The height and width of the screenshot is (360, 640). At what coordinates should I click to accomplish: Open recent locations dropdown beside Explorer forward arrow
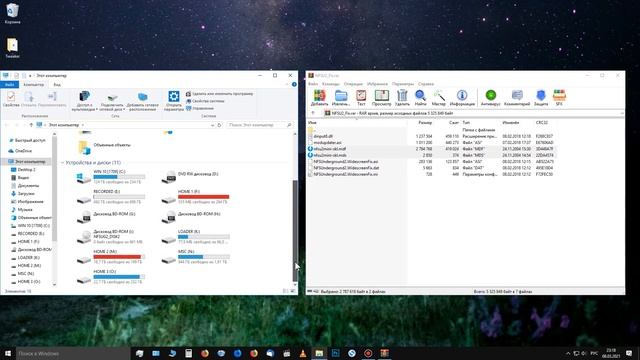coord(24,125)
